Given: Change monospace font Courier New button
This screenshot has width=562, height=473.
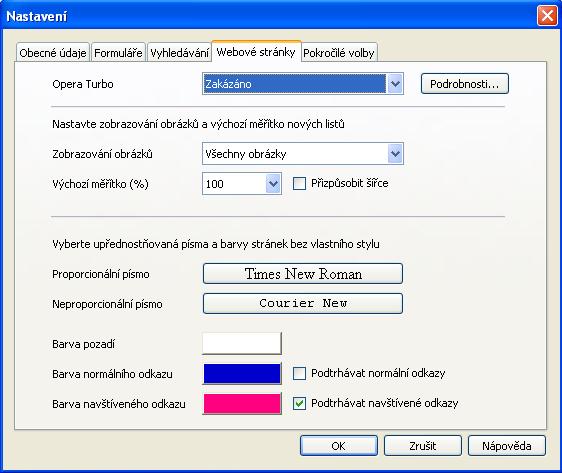Looking at the screenshot, I should (x=303, y=304).
